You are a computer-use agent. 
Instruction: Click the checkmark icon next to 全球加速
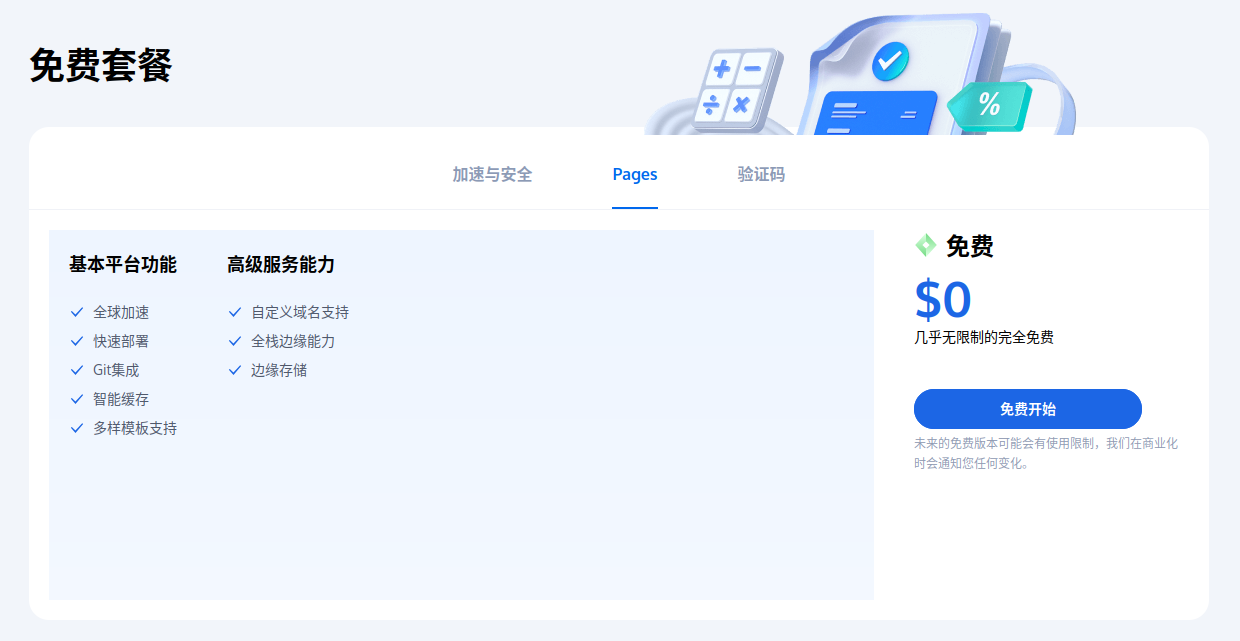click(77, 313)
